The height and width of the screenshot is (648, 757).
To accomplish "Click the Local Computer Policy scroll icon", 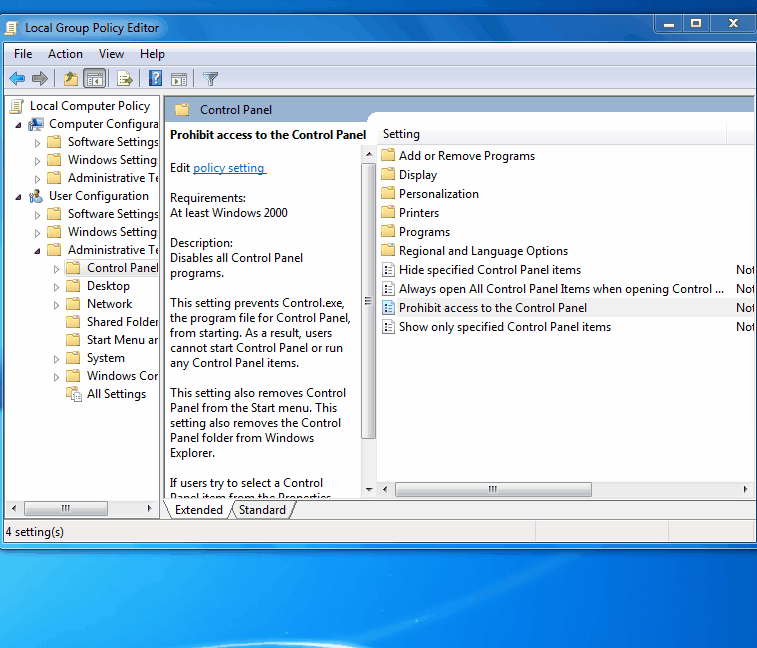I will pos(16,106).
